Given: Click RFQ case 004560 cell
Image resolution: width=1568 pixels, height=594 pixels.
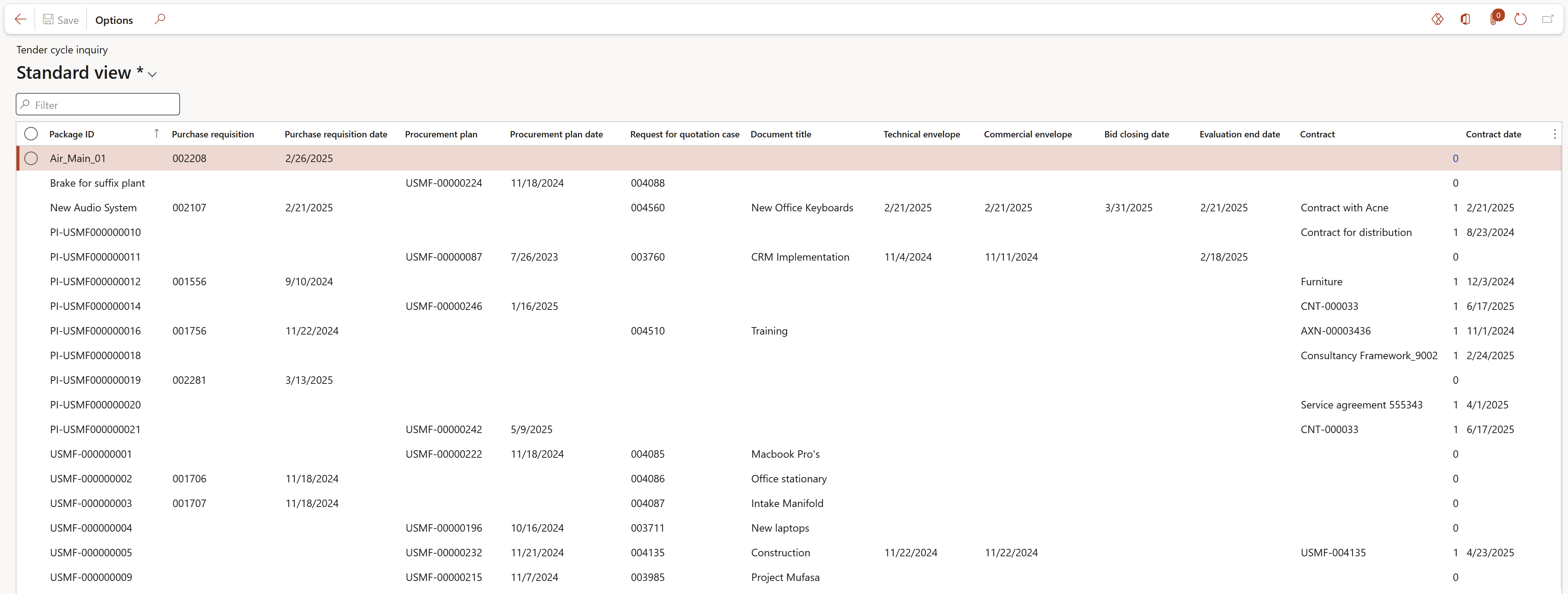Looking at the screenshot, I should coord(647,207).
